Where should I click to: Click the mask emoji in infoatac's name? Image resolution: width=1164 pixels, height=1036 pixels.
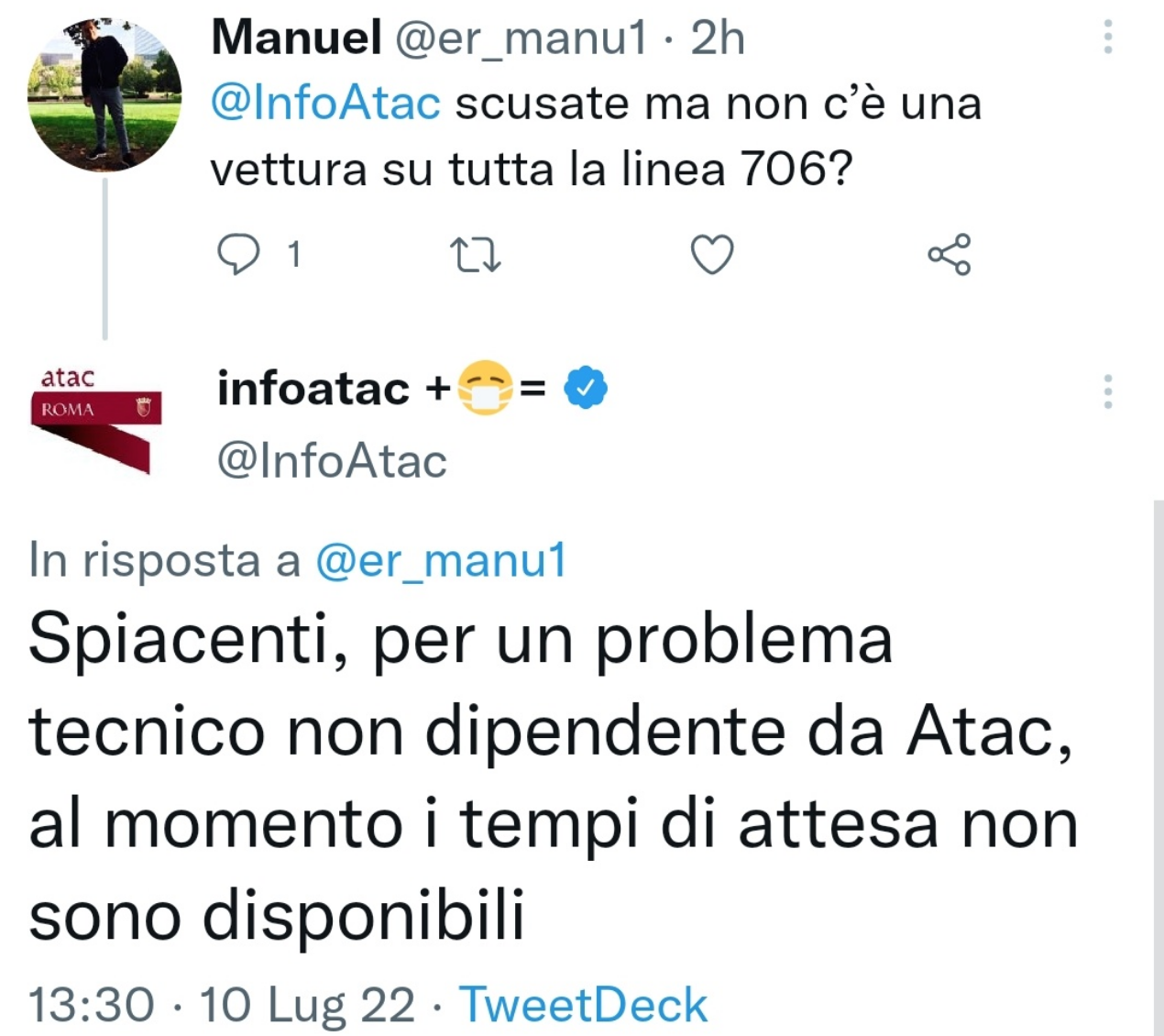tap(485, 389)
